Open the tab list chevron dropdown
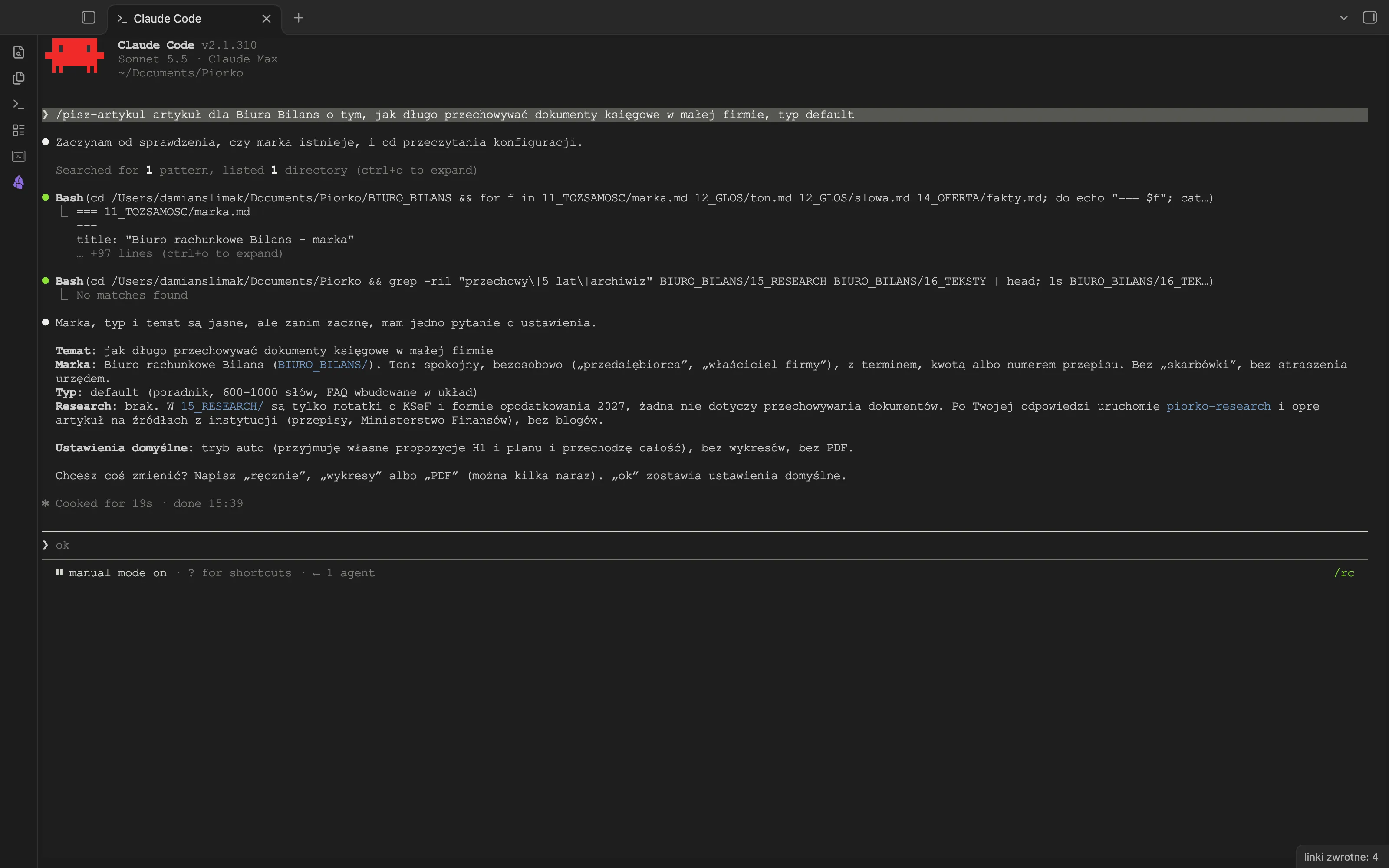Viewport: 1389px width, 868px height. (x=1344, y=18)
